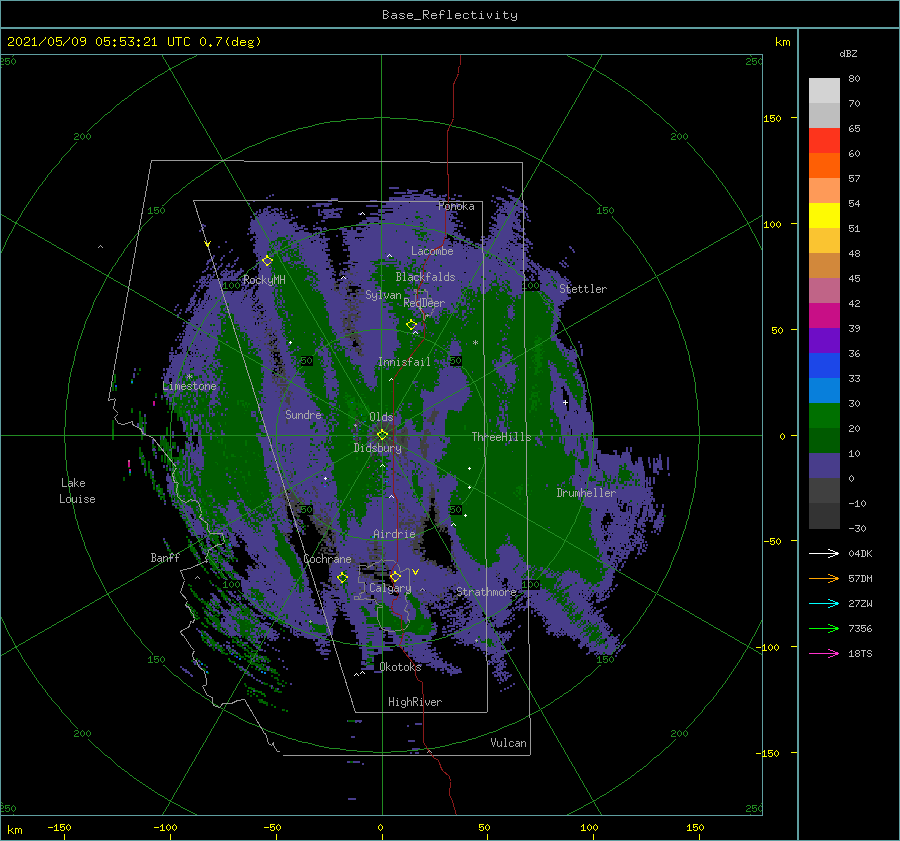Click the dBZ legend heading
This screenshot has height=841, width=900.
pos(848,53)
